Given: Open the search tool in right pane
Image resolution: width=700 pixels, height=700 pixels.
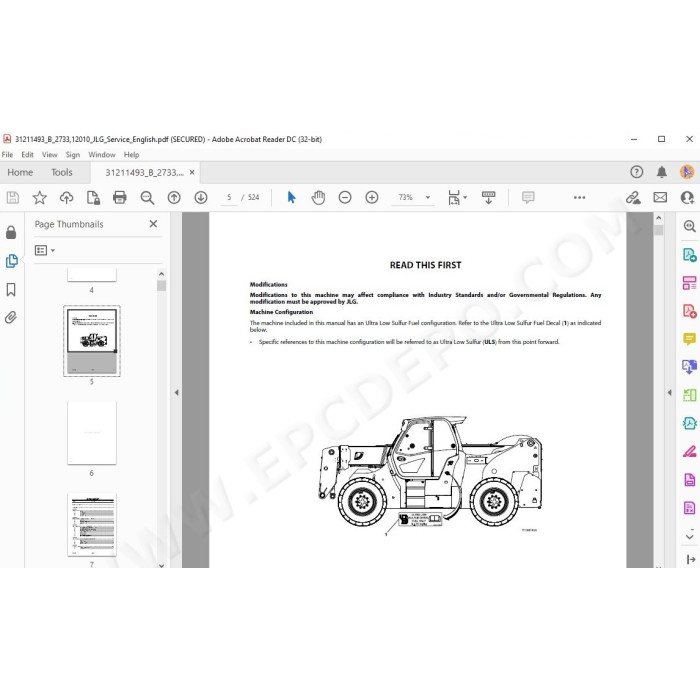Looking at the screenshot, I should 690,226.
